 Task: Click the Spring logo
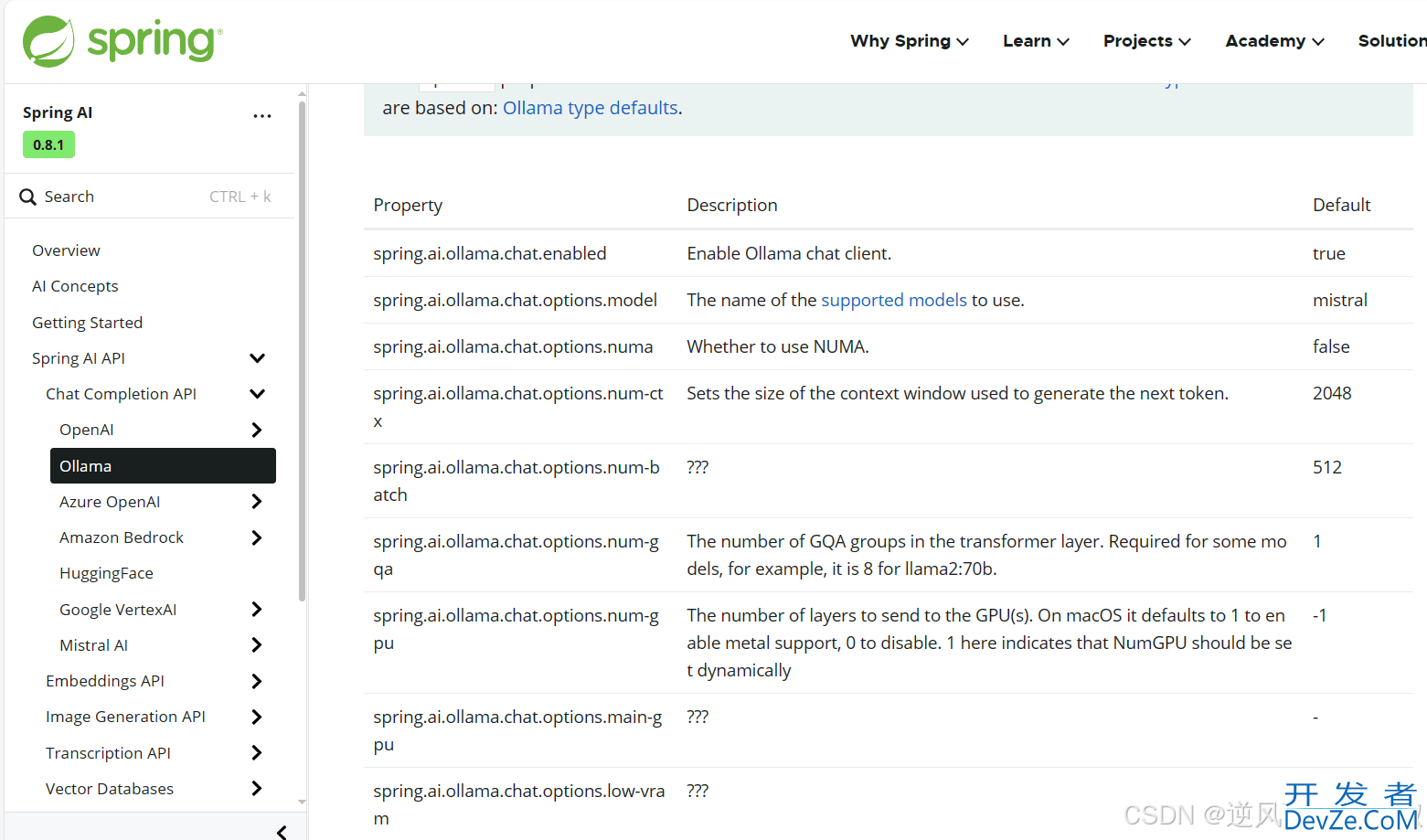[122, 41]
